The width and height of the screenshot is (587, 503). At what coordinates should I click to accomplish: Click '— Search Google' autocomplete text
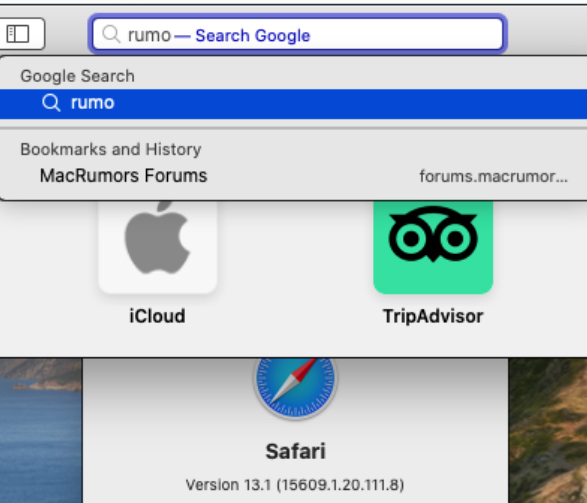coord(242,36)
